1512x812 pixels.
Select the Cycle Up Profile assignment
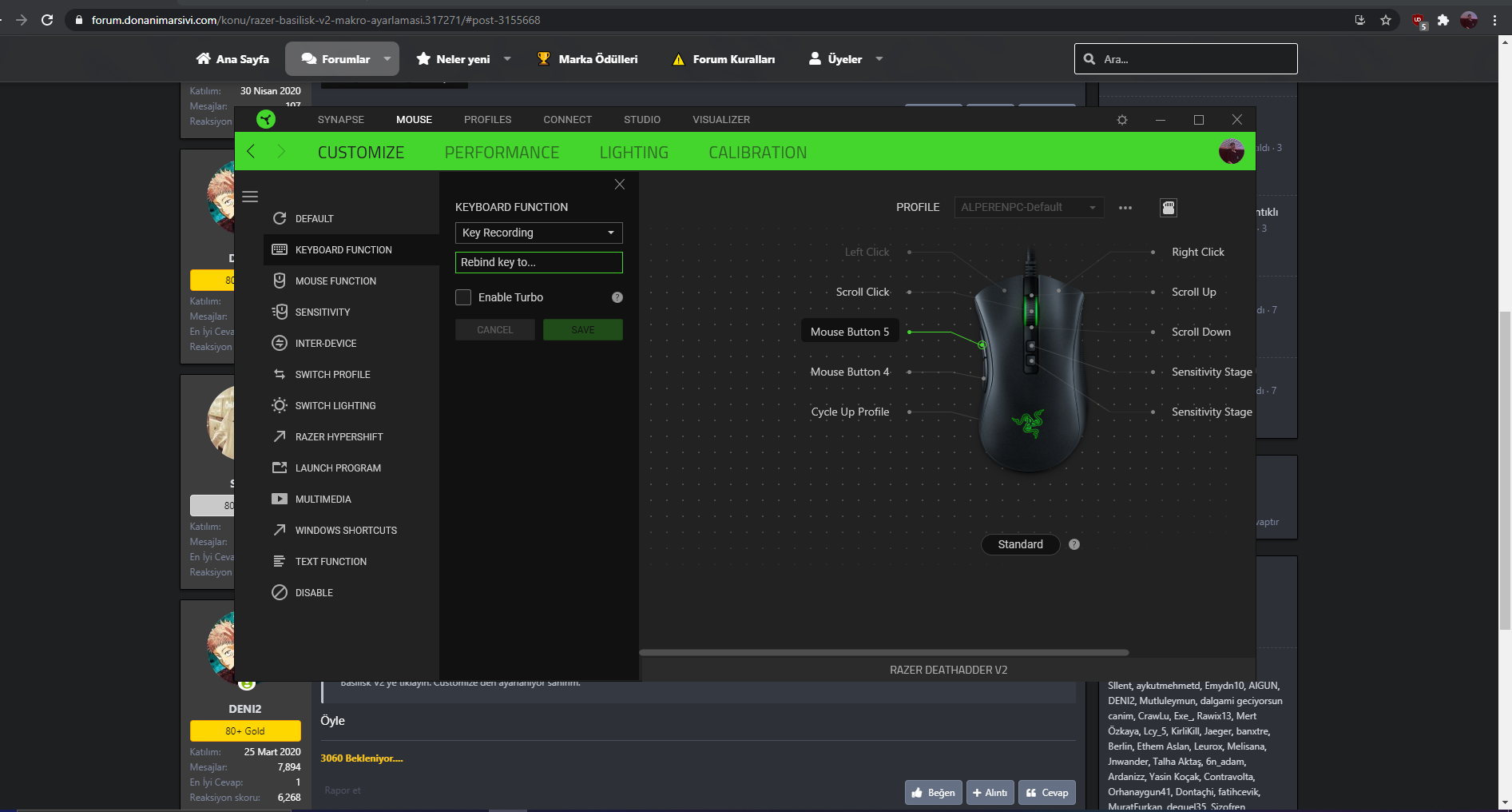click(850, 412)
